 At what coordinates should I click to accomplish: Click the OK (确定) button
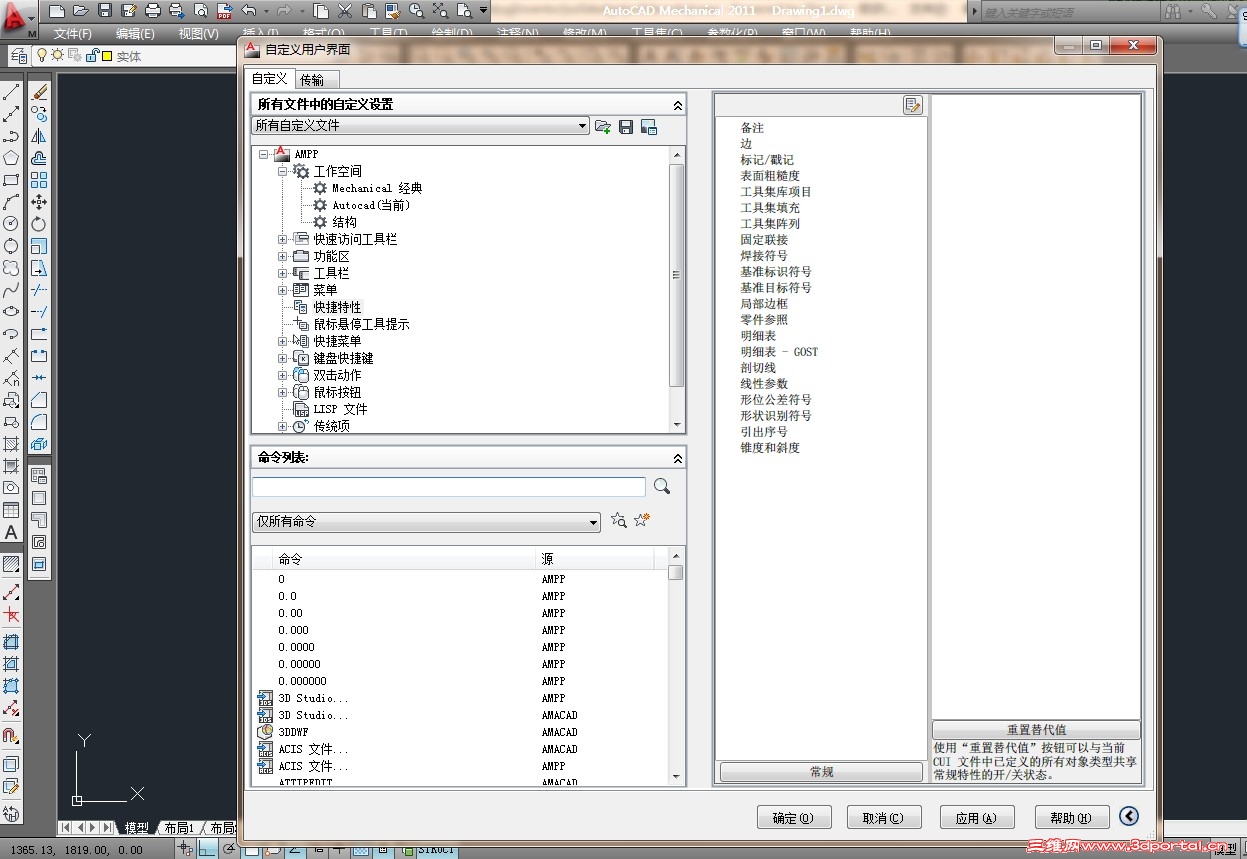pyautogui.click(x=794, y=817)
